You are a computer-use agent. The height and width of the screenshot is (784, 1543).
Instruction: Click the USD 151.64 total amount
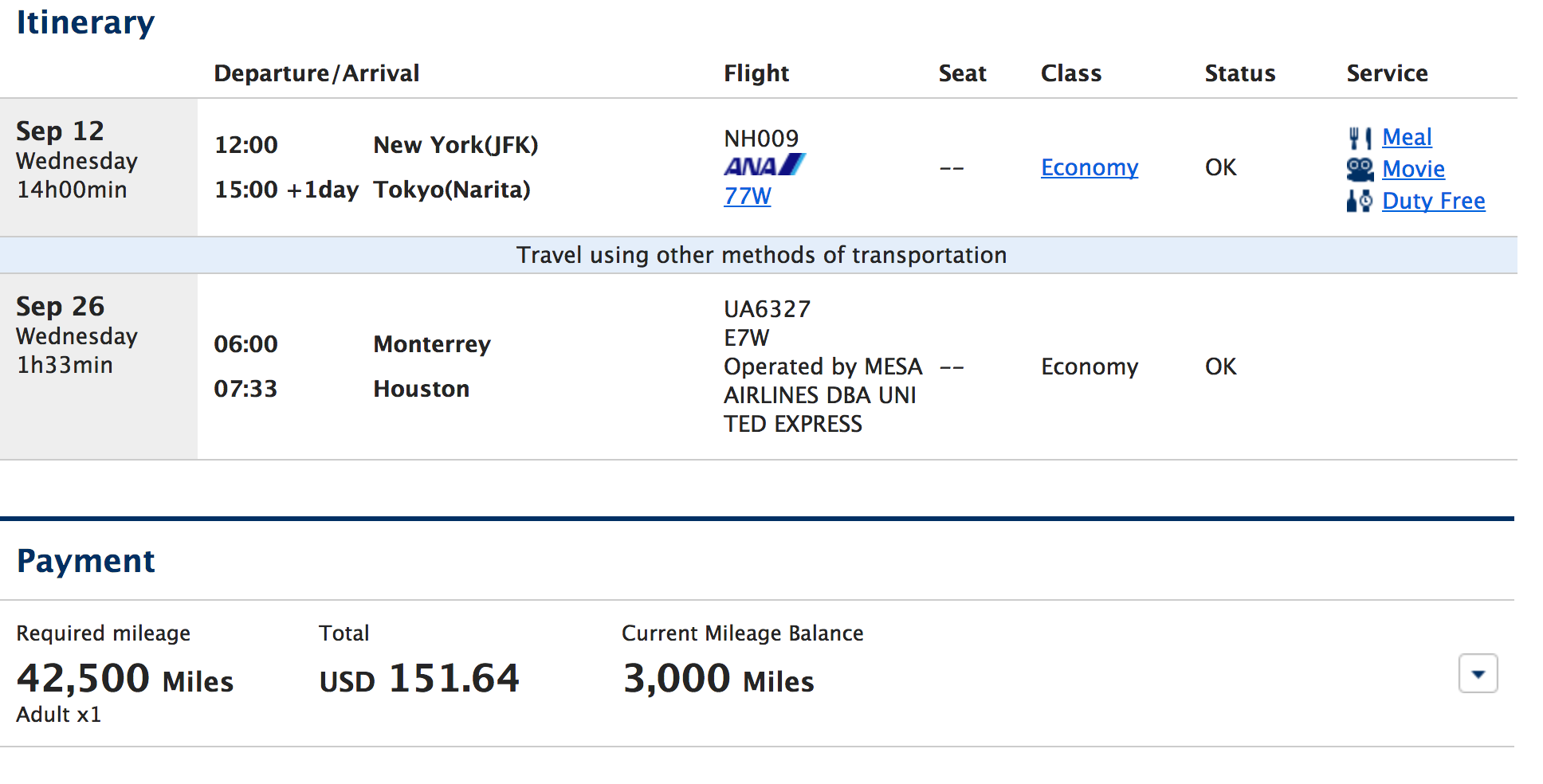[x=419, y=679]
